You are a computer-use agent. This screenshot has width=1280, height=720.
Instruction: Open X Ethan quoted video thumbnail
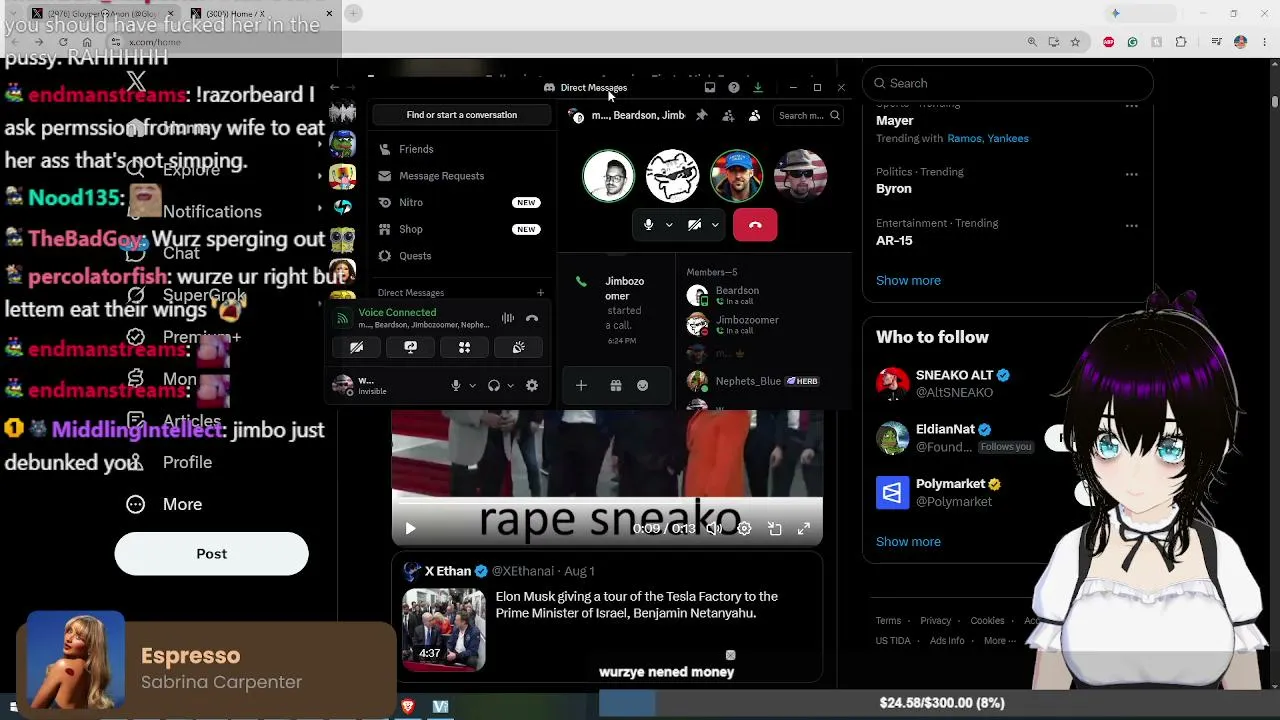[444, 629]
